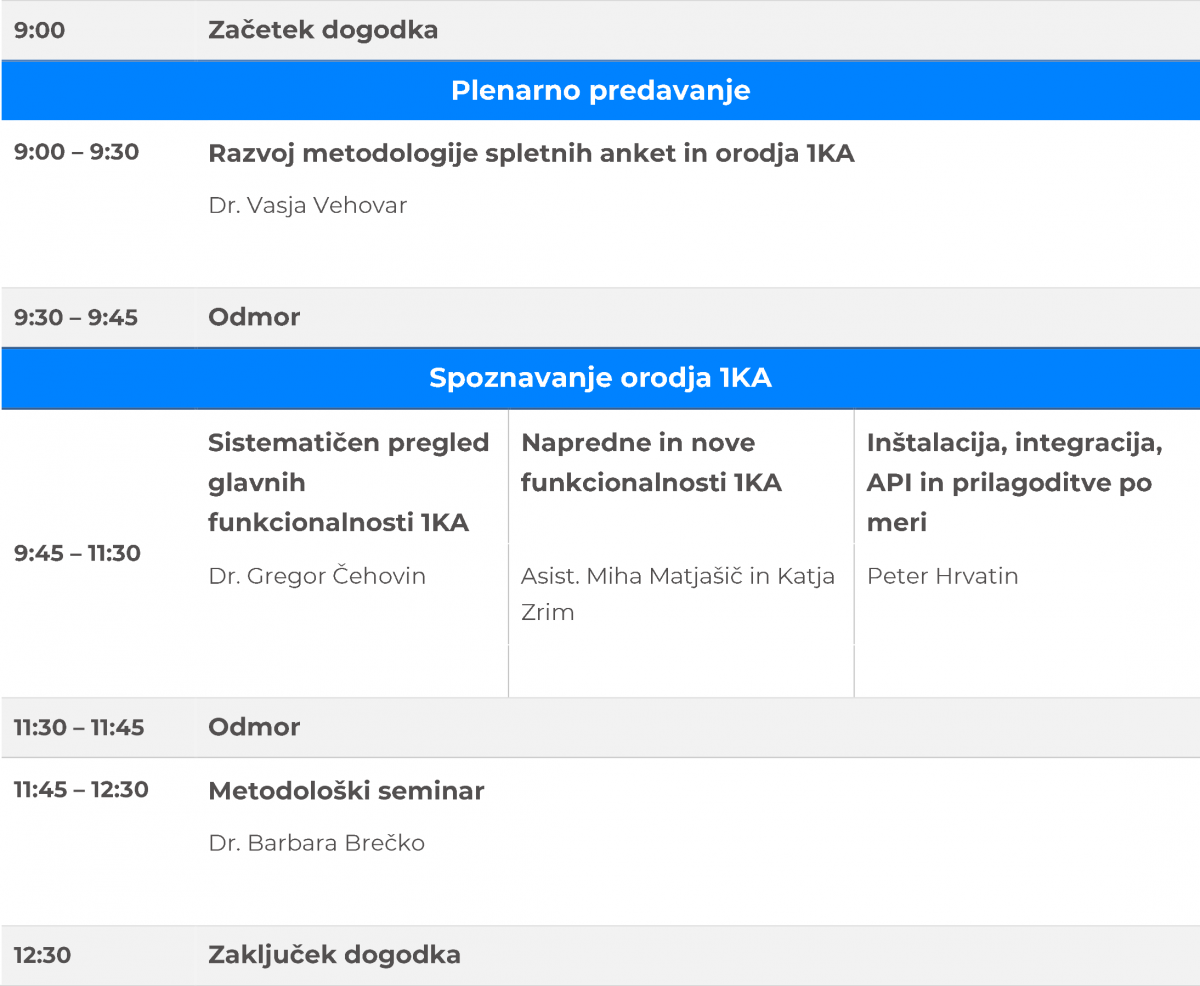The height and width of the screenshot is (986, 1200).
Task: Click the 'Spoznavanje orodja 1KA' blue header
Action: point(600,378)
